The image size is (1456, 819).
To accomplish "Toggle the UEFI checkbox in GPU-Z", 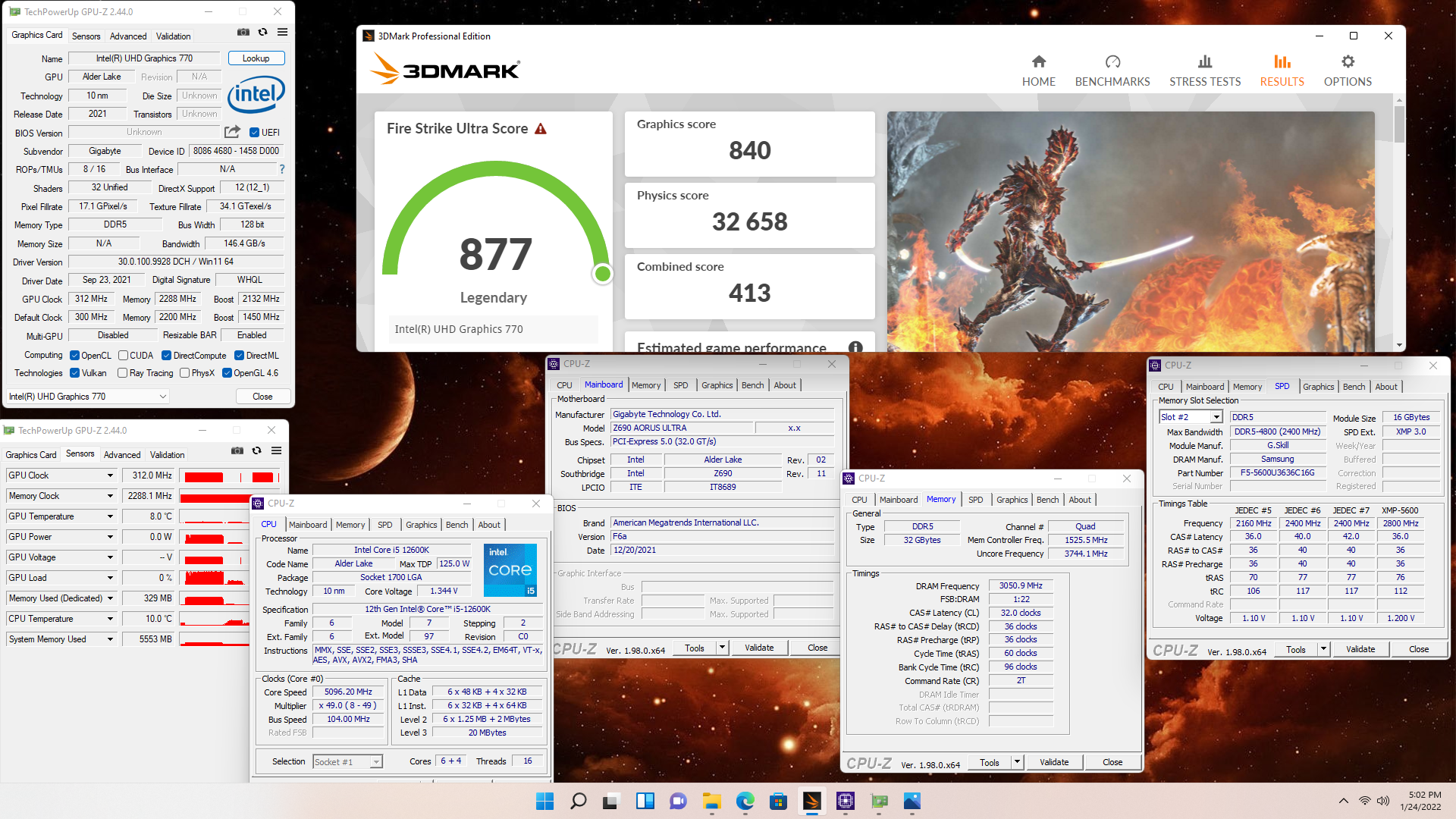I will point(255,133).
